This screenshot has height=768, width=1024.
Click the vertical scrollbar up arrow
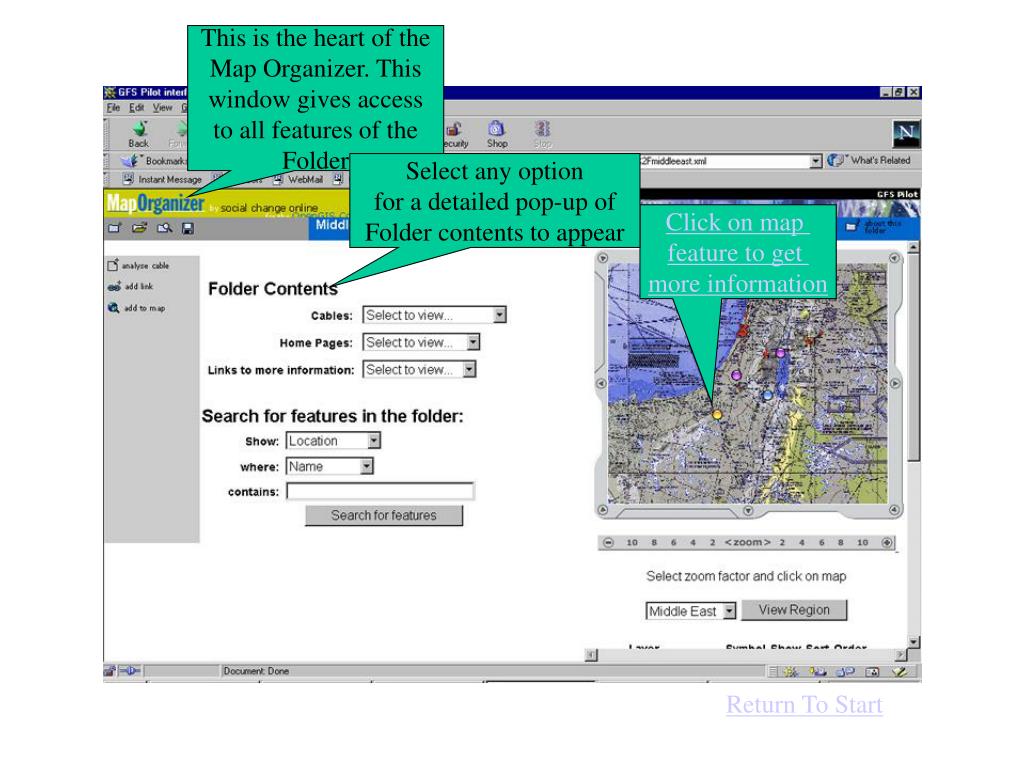[x=914, y=248]
